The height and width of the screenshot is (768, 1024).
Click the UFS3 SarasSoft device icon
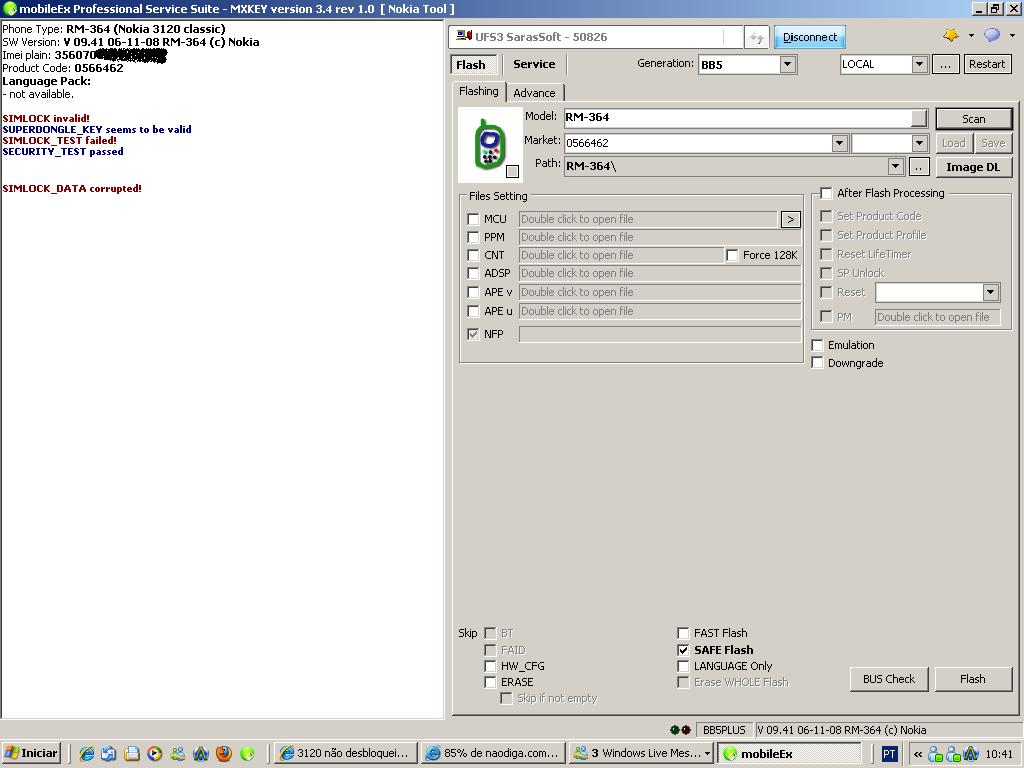464,37
